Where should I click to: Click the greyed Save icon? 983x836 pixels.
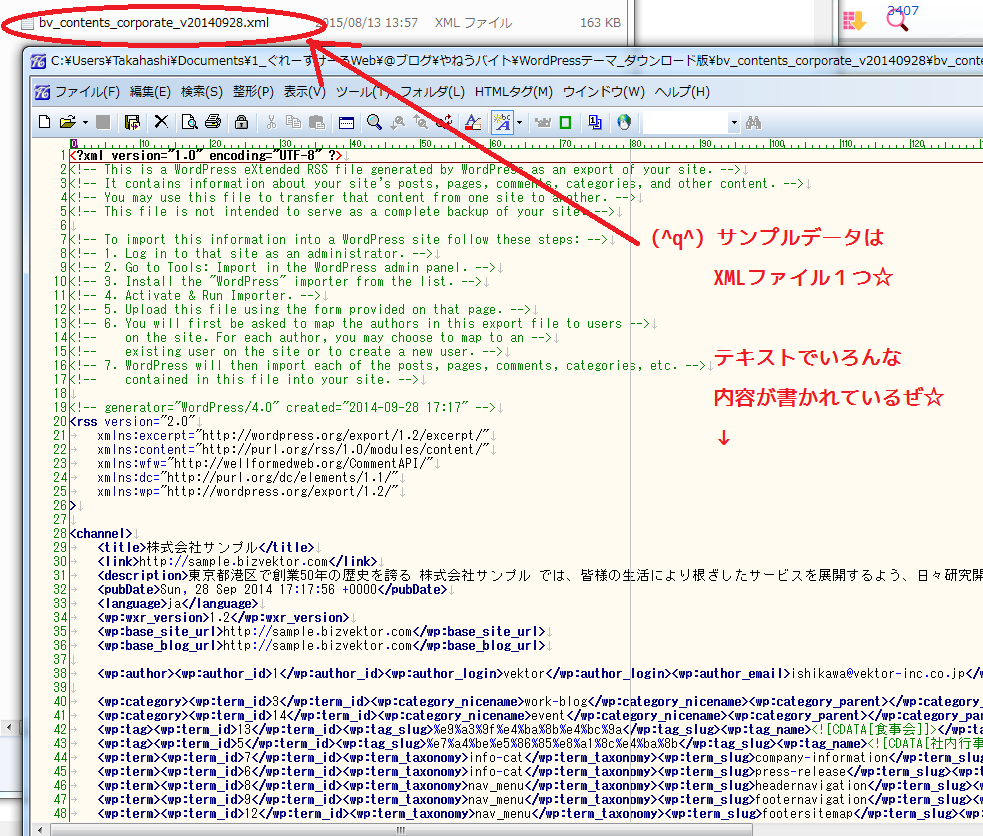tap(103, 122)
